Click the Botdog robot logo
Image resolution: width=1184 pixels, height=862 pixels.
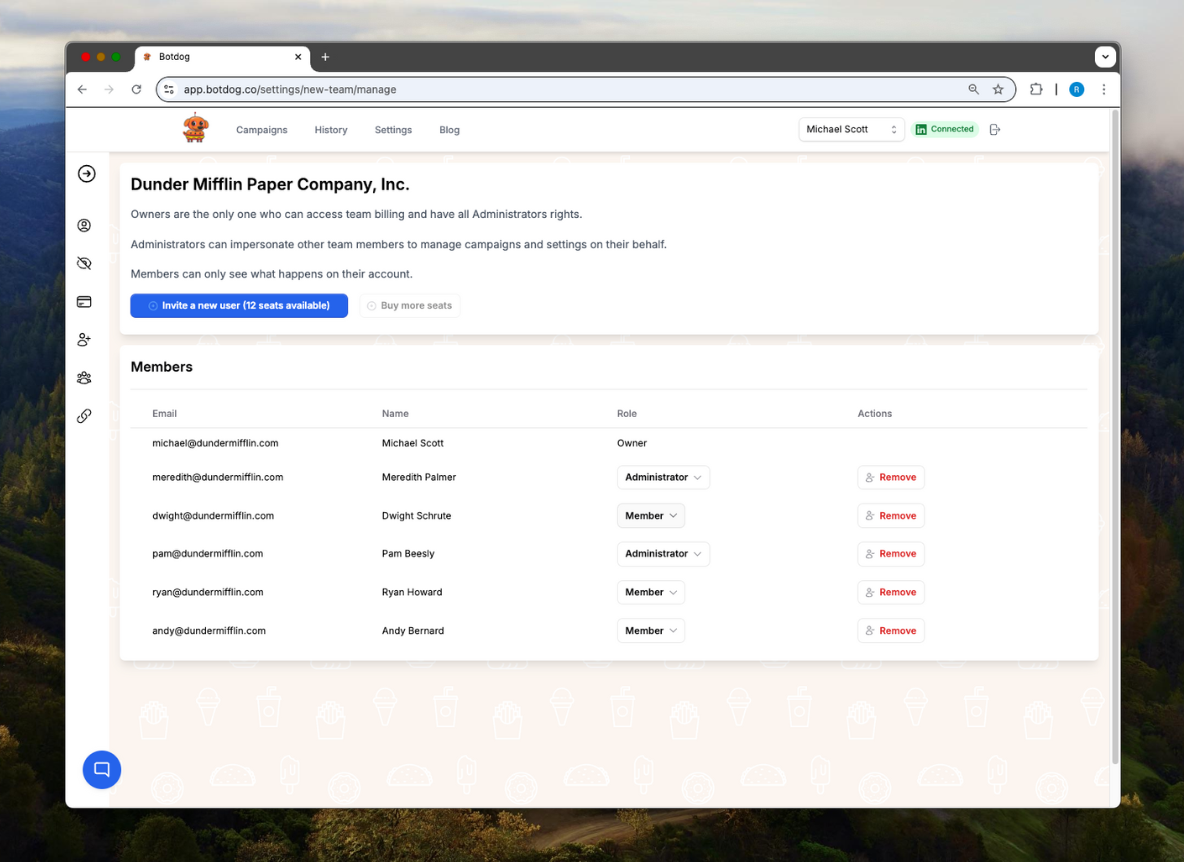click(x=196, y=128)
